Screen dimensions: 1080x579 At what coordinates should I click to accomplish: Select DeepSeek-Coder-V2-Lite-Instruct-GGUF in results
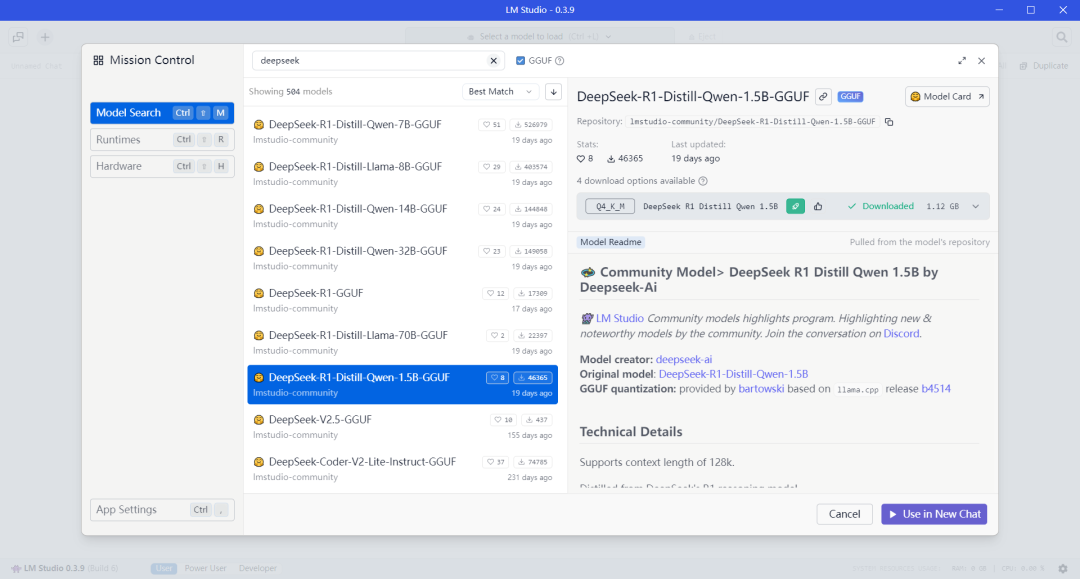coord(402,469)
